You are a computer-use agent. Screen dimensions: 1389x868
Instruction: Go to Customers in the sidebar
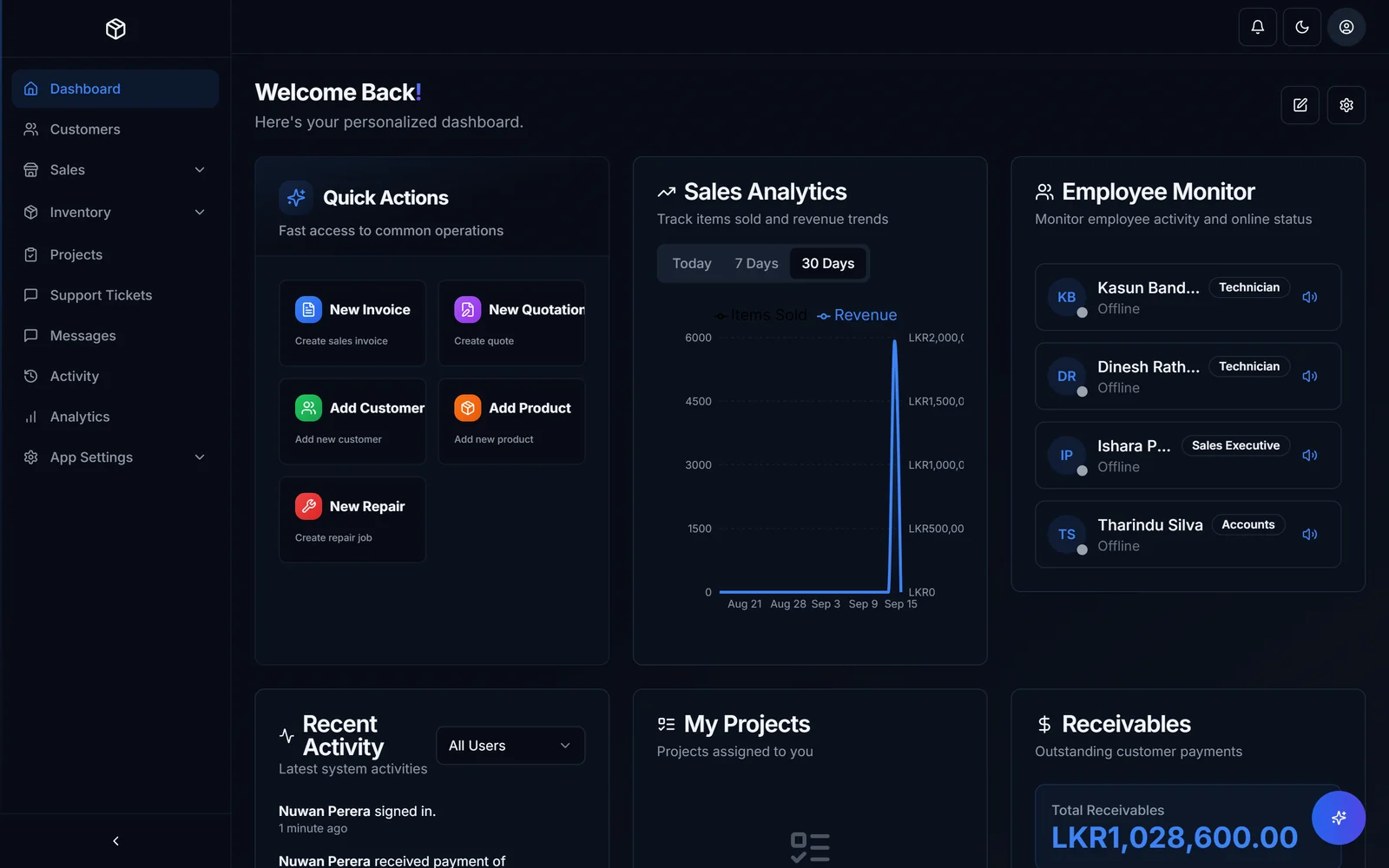115,129
